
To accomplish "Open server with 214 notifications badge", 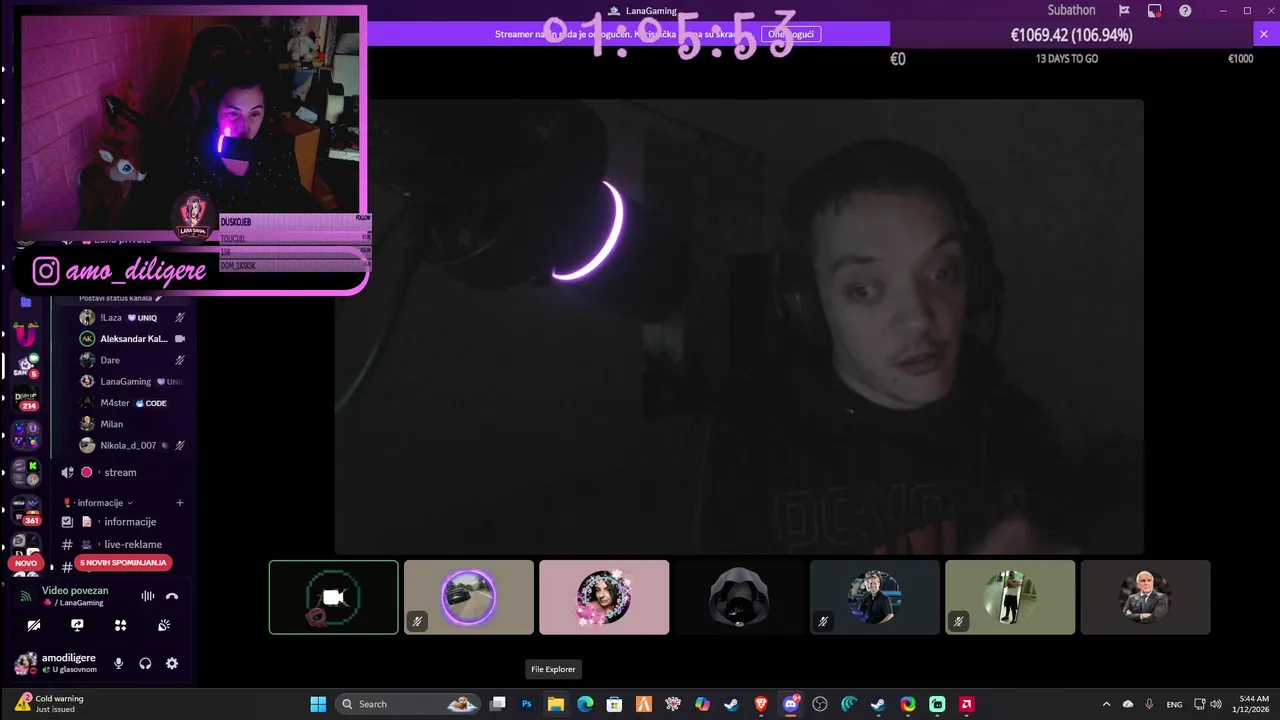I will (26, 399).
